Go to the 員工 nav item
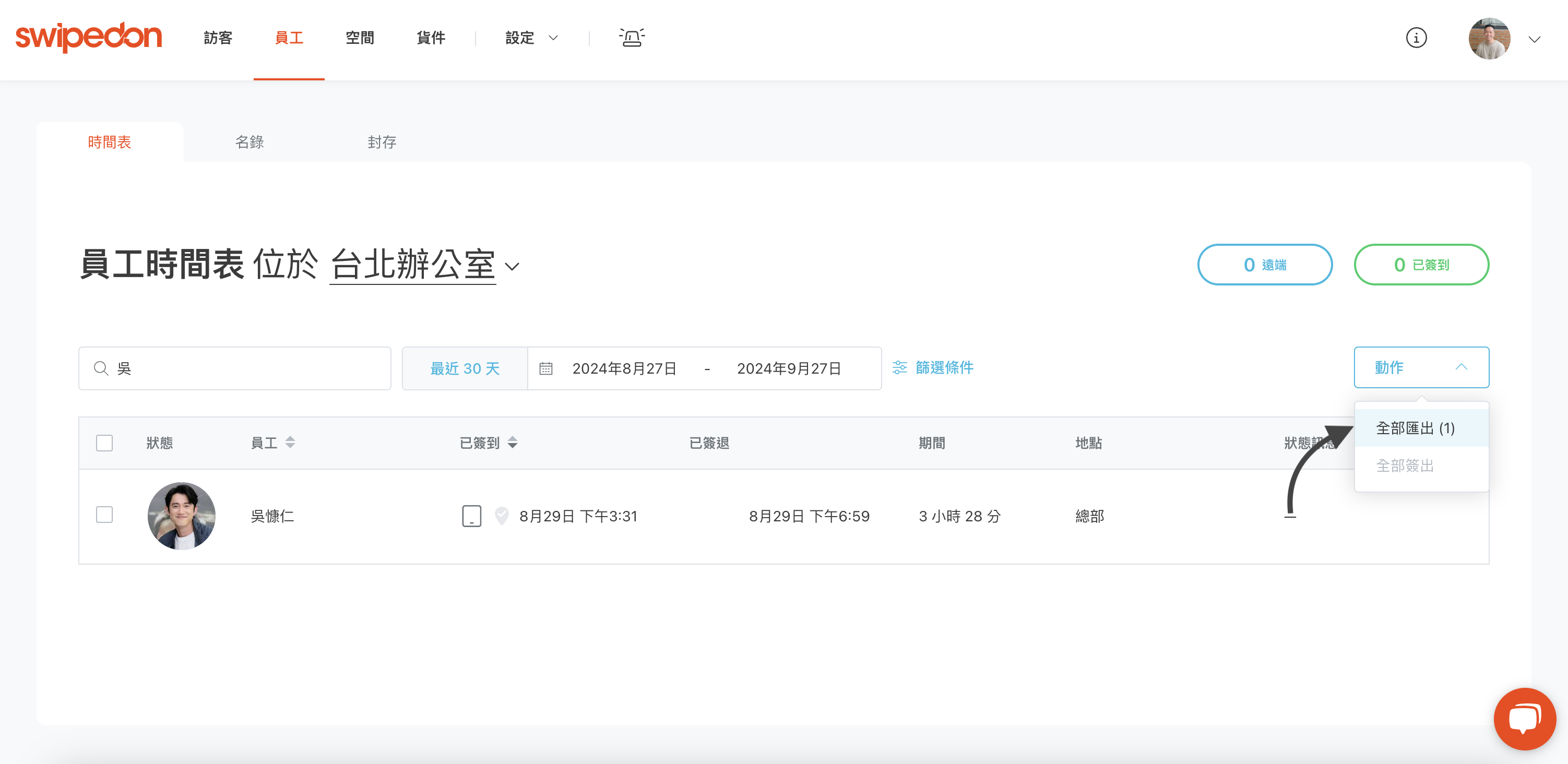 point(289,38)
